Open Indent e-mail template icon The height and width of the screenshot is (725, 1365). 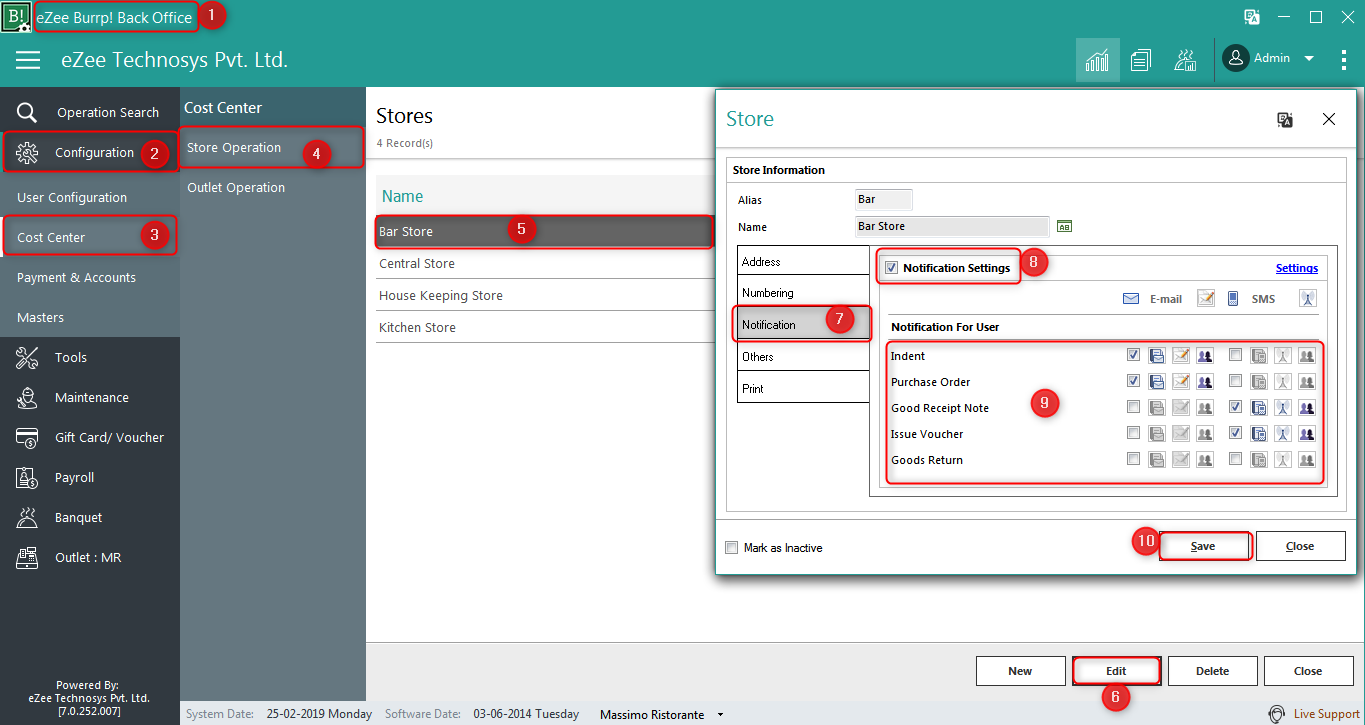coord(1156,355)
